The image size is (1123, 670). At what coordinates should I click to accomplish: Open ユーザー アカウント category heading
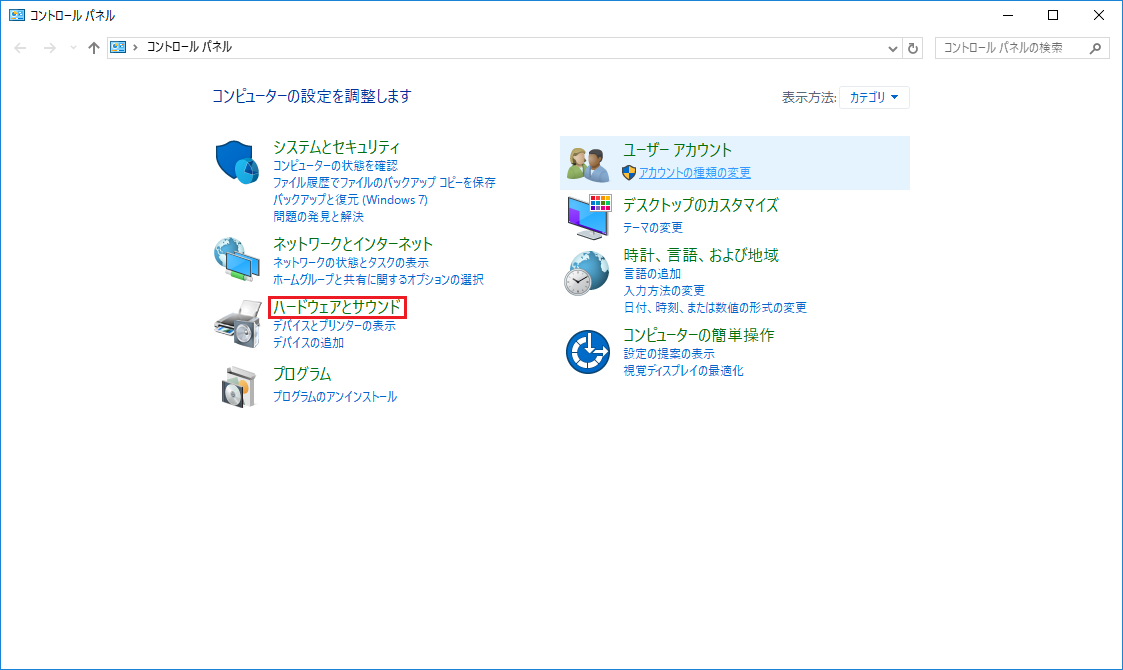(677, 150)
